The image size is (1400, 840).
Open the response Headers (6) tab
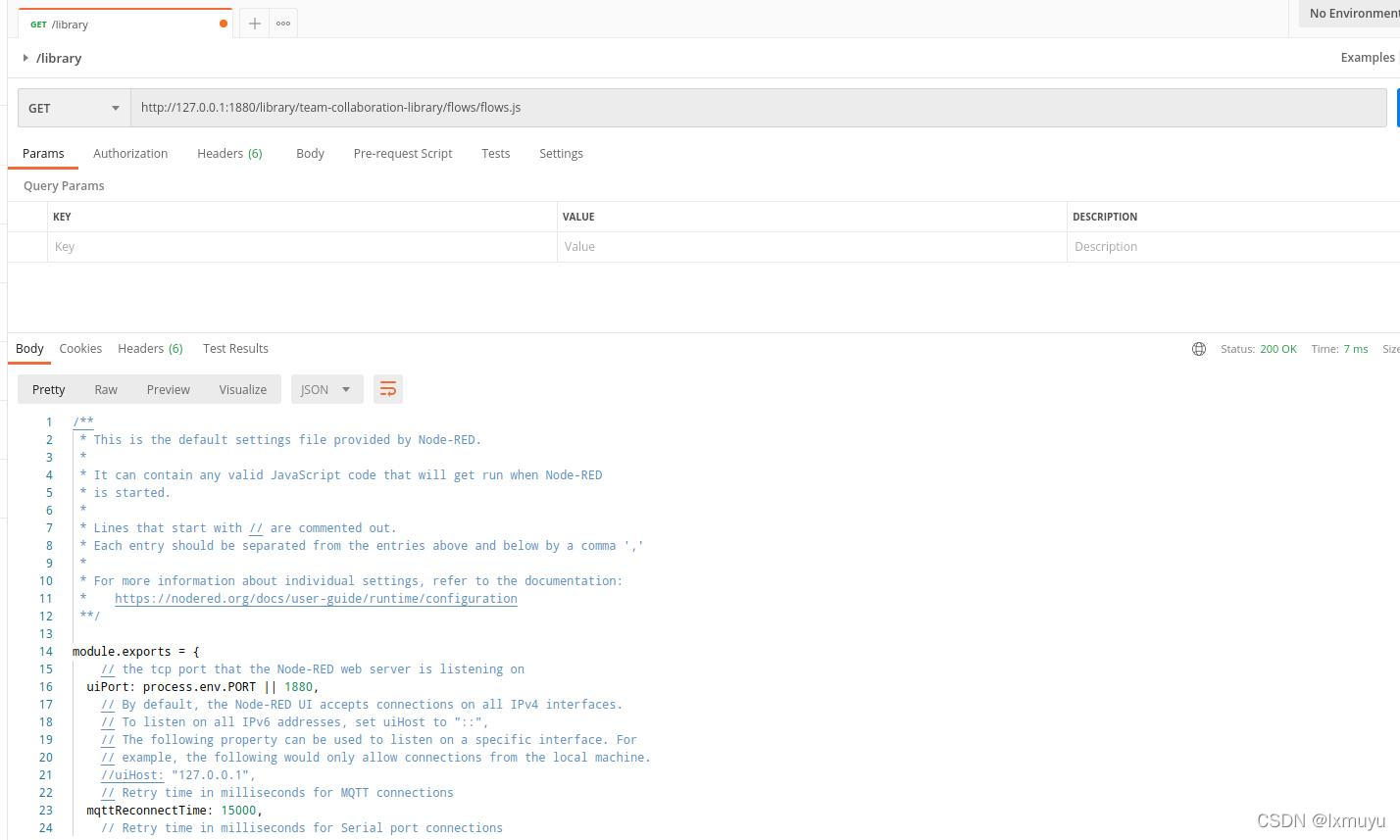[x=150, y=349]
